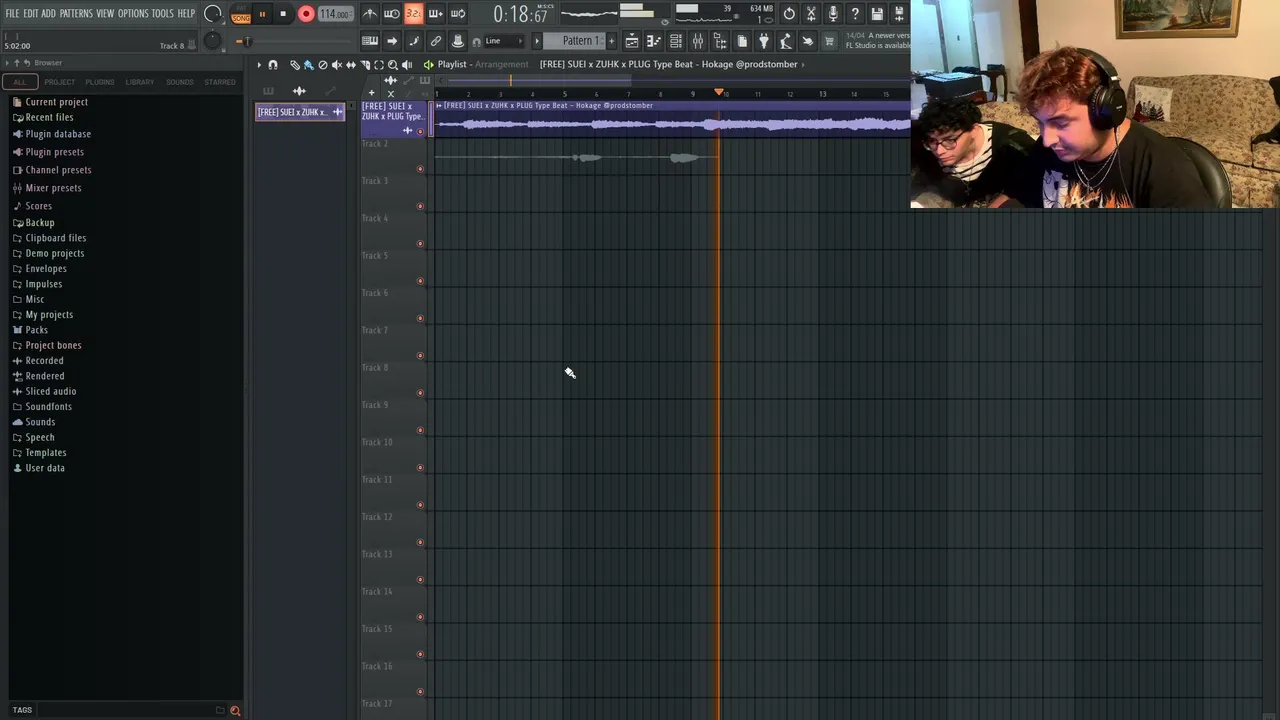Screen dimensions: 1280x720
Task: Select the Delete tool in Playlist
Action: pyautogui.click(x=323, y=64)
